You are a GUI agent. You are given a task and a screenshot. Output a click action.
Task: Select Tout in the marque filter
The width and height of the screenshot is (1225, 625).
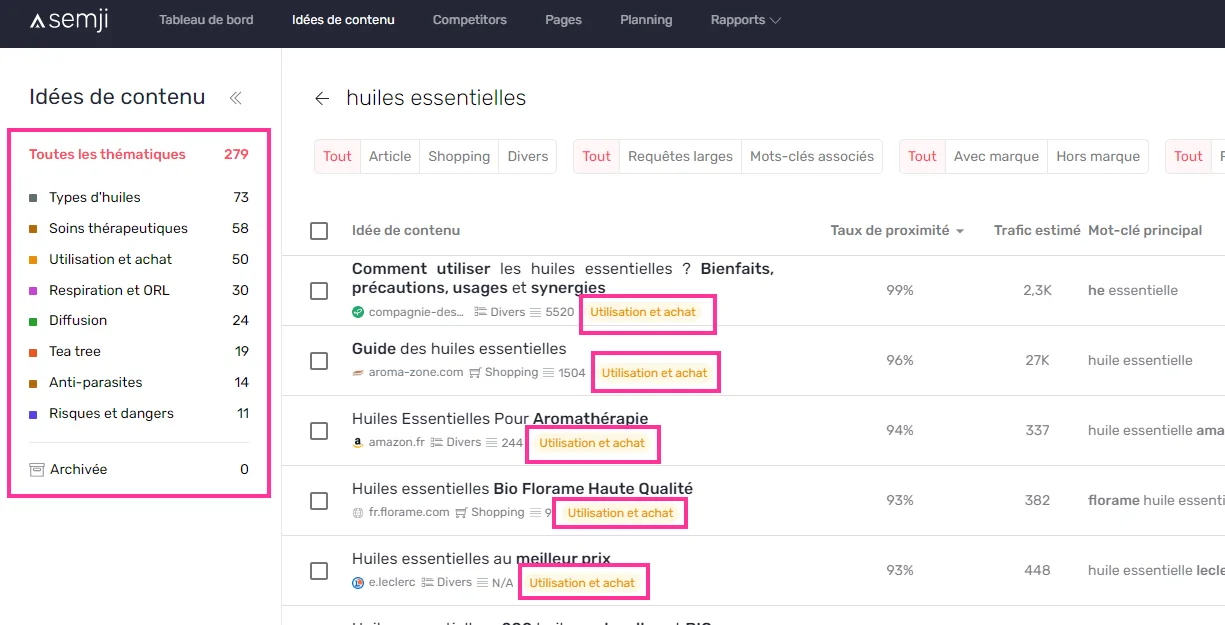[x=923, y=156]
